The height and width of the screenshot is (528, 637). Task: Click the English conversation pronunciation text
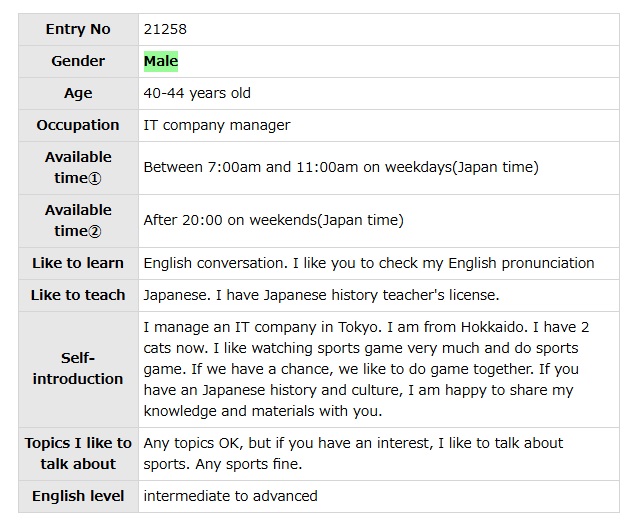point(369,263)
